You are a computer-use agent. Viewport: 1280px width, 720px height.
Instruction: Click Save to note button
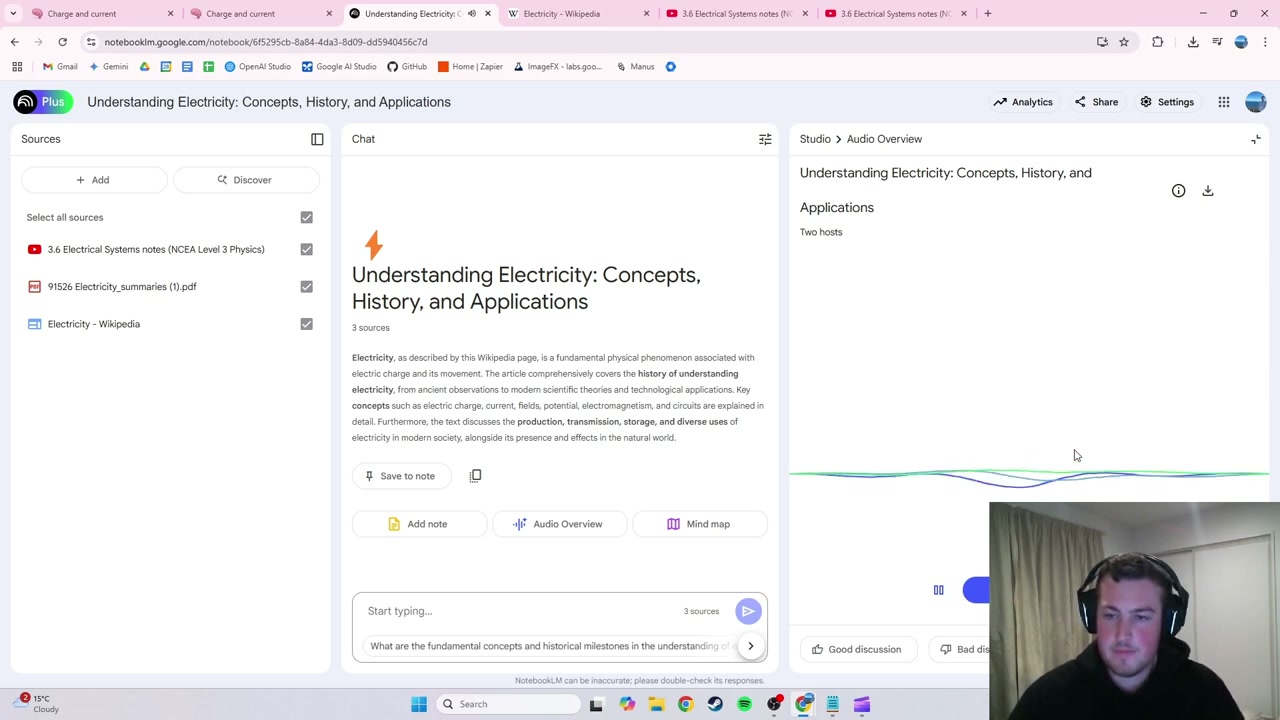[400, 476]
